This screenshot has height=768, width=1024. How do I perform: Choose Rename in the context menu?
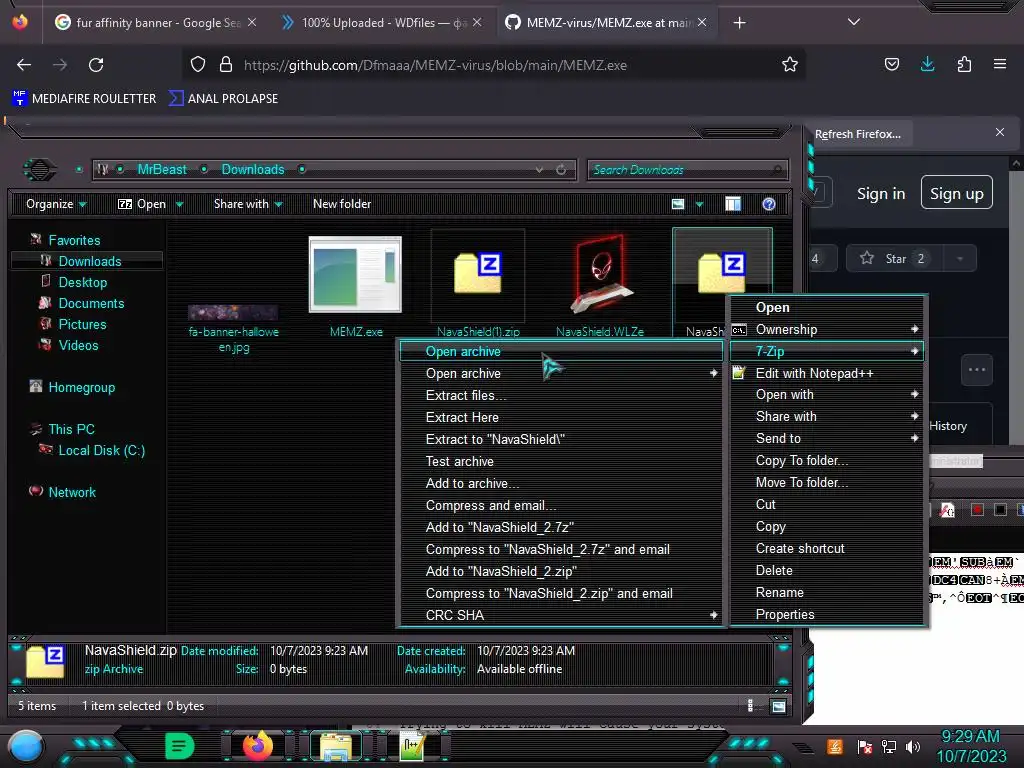point(779,593)
